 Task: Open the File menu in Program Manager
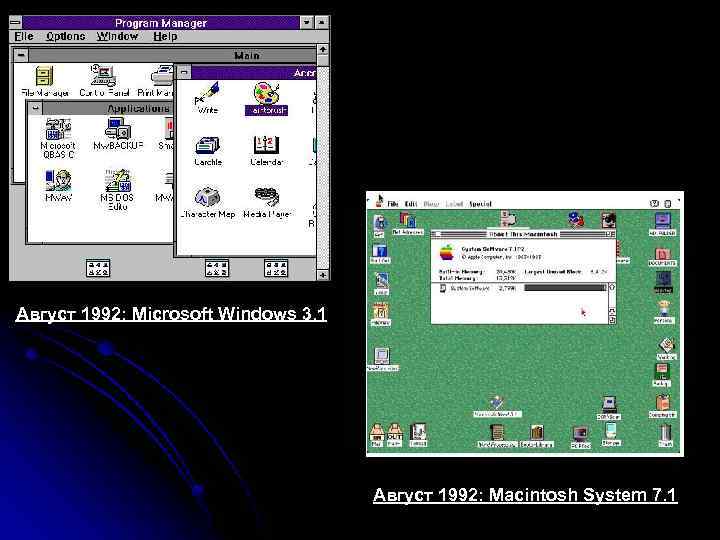coord(24,36)
